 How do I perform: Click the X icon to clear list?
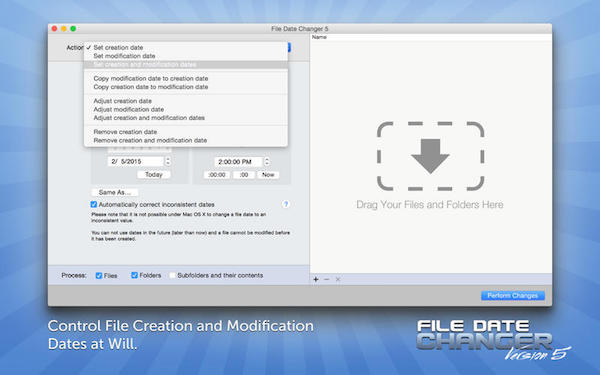pyautogui.click(x=338, y=279)
